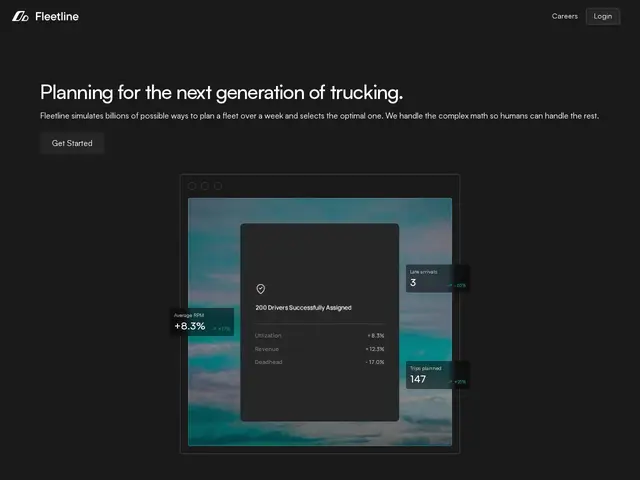Image resolution: width=640 pixels, height=480 pixels.
Task: Click the Fleetline logo icon
Action: tap(20, 16)
